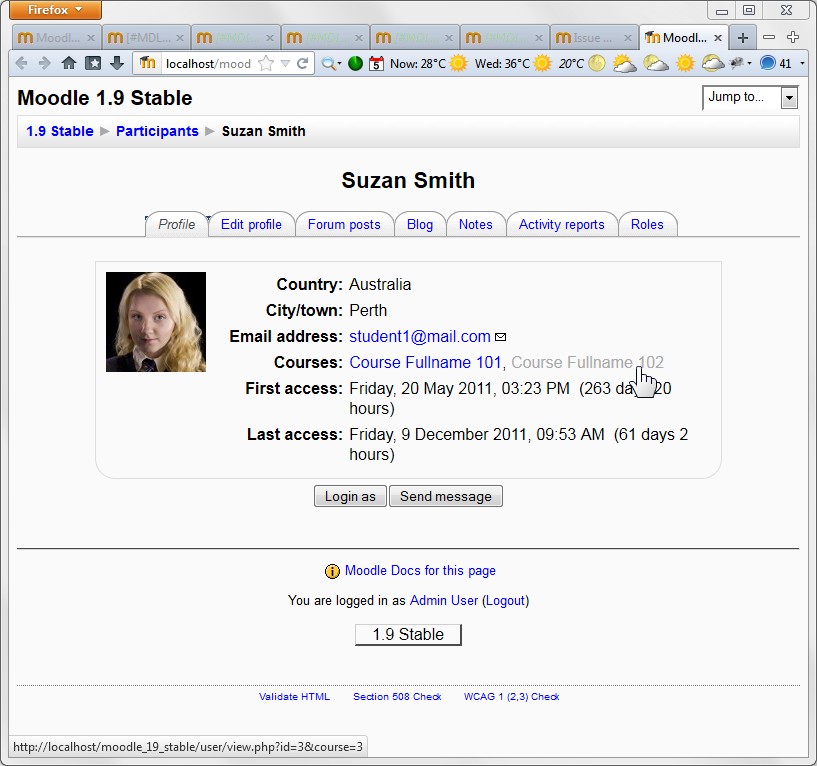Close the active Moodl... browser tab
This screenshot has height=766, width=817.
pos(717,38)
